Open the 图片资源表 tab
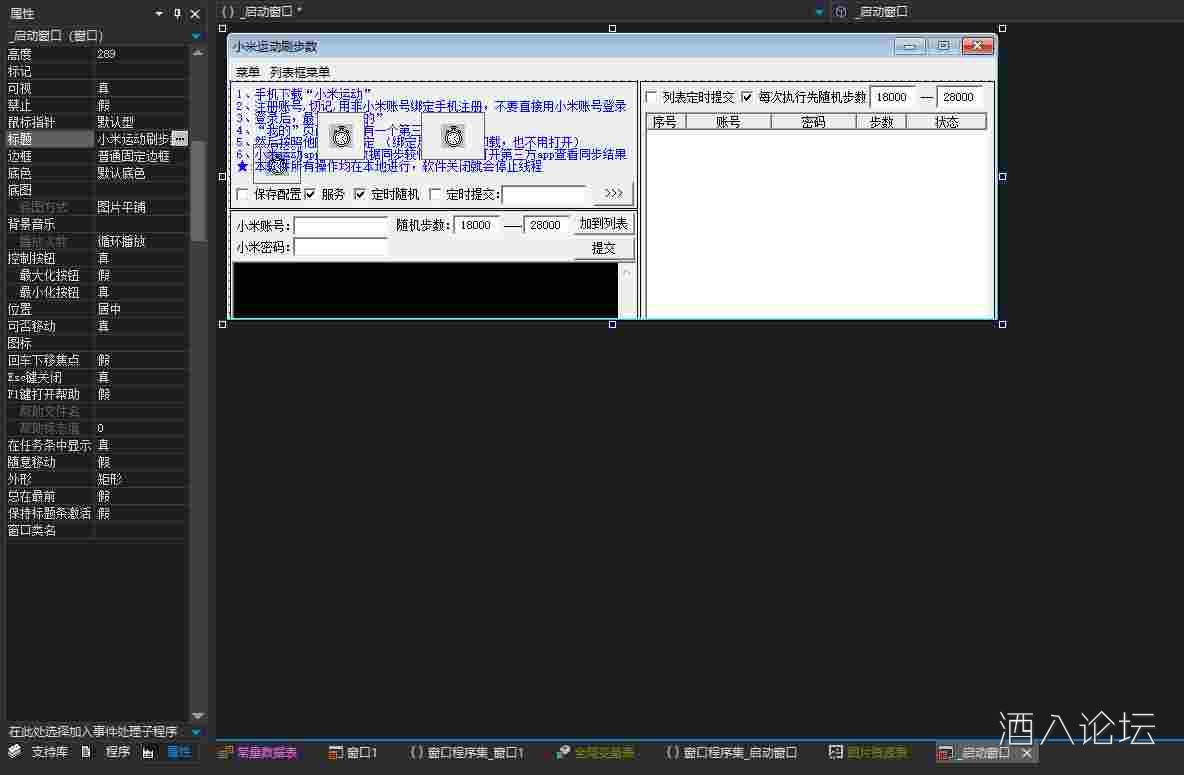 (868, 752)
